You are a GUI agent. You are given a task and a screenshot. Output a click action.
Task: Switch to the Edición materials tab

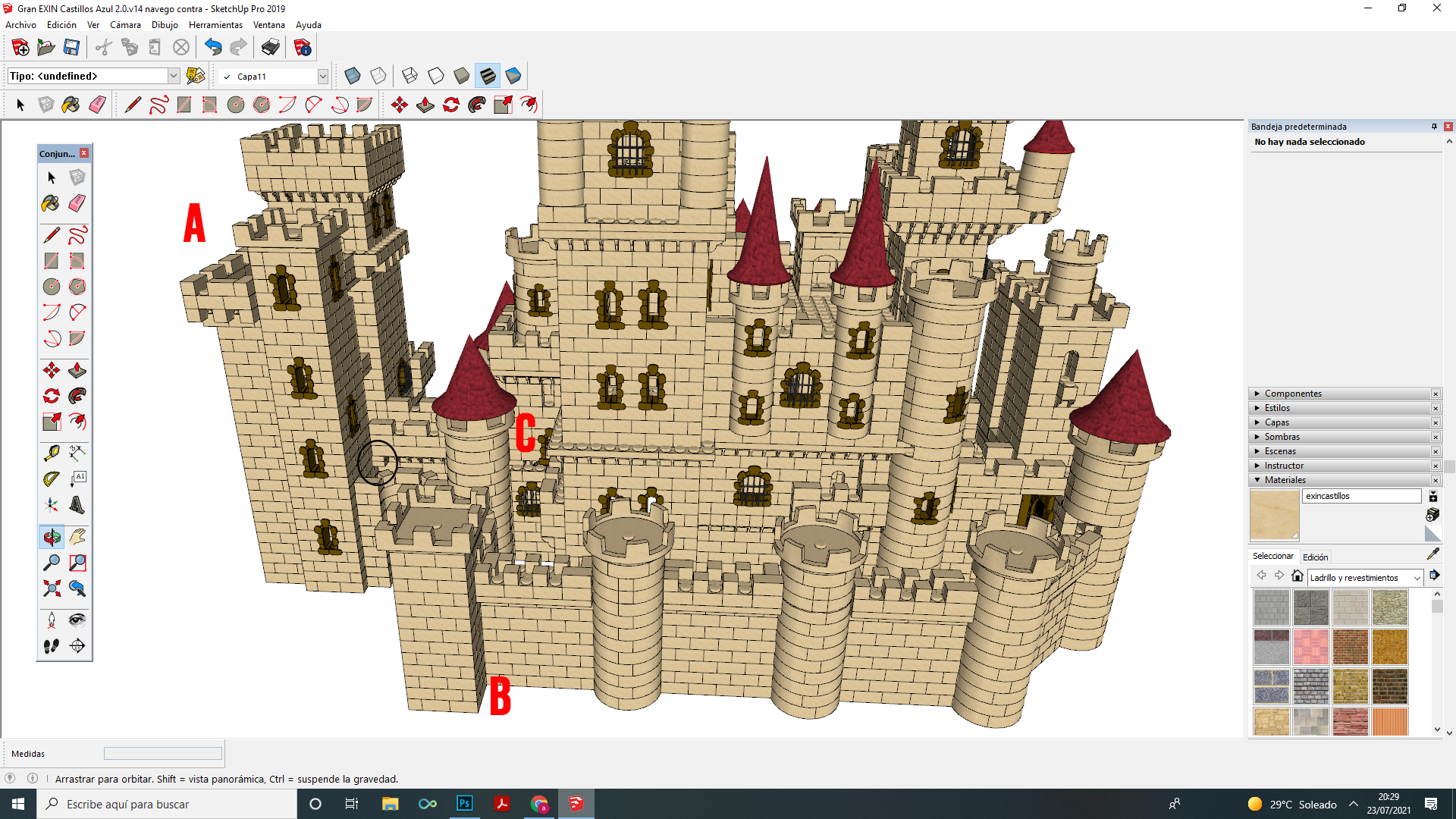click(1315, 557)
